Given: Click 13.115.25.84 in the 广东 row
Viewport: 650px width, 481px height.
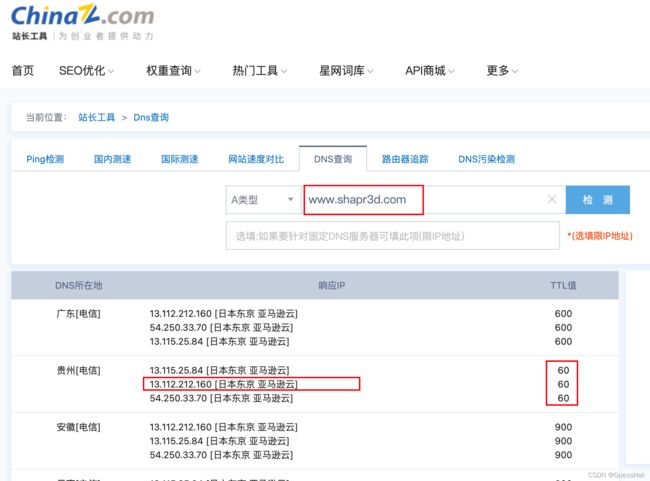Looking at the screenshot, I should (x=176, y=342).
